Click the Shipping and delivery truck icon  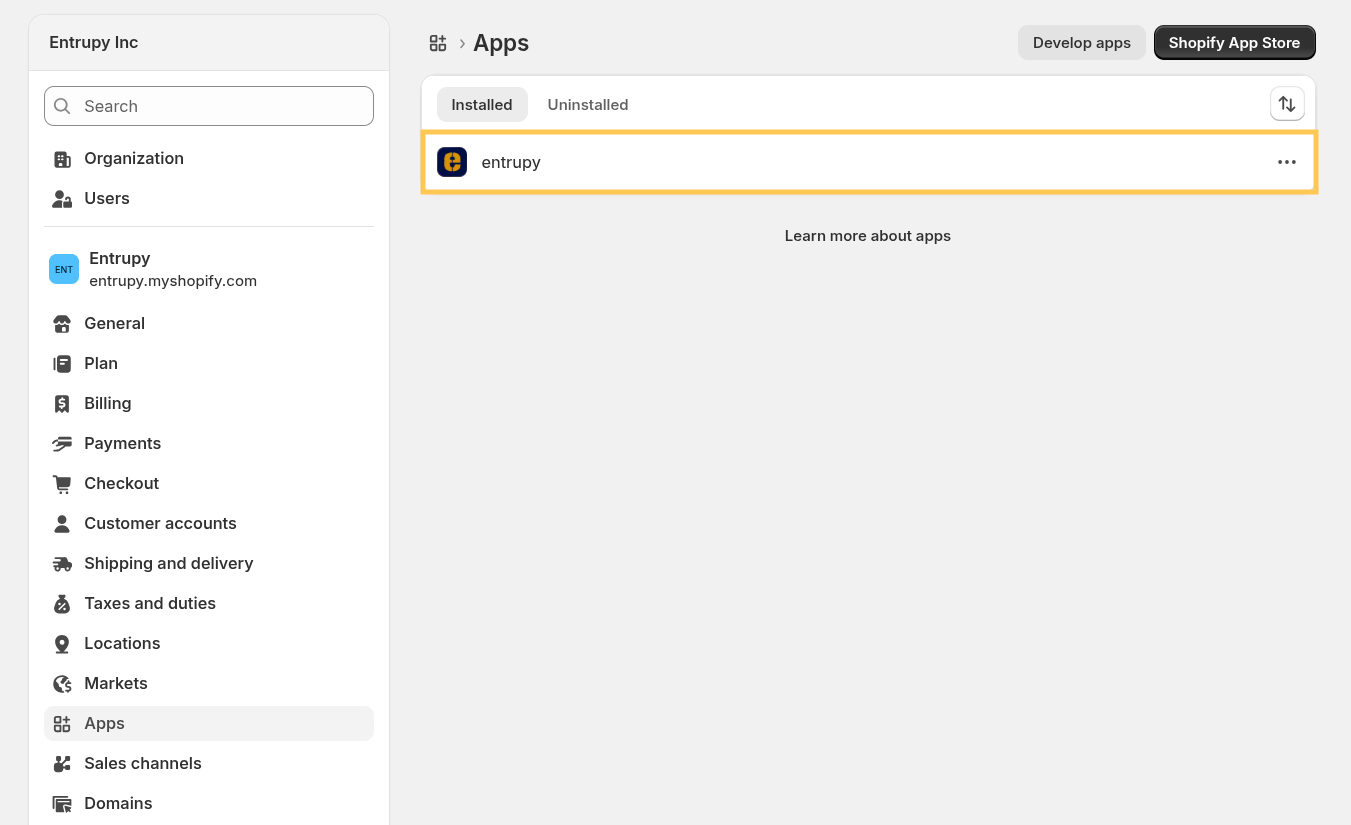click(62, 564)
